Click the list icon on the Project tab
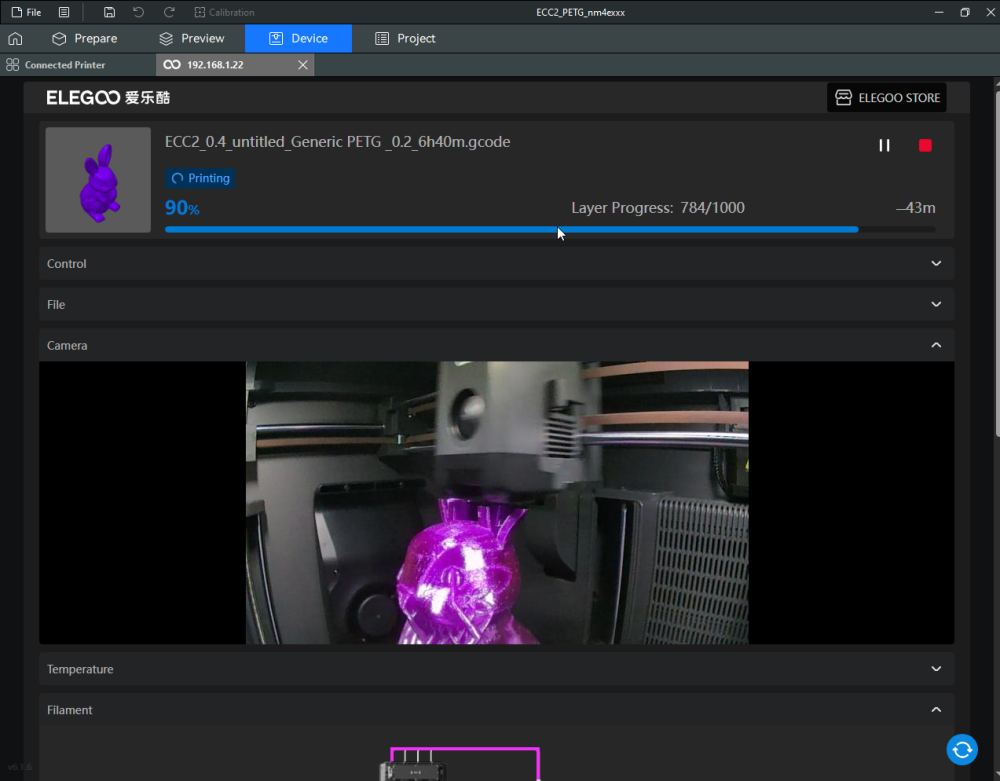 pos(381,38)
